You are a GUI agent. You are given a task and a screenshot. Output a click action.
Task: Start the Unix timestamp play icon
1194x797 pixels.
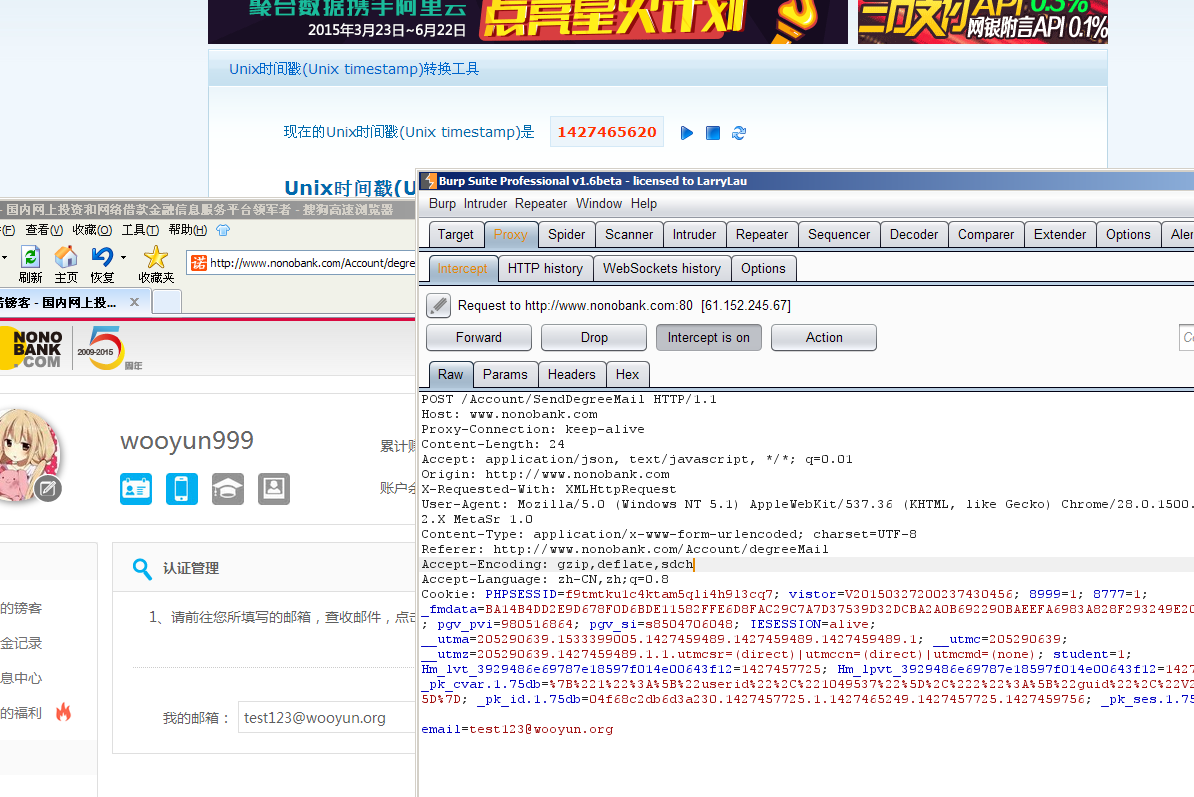coord(687,133)
